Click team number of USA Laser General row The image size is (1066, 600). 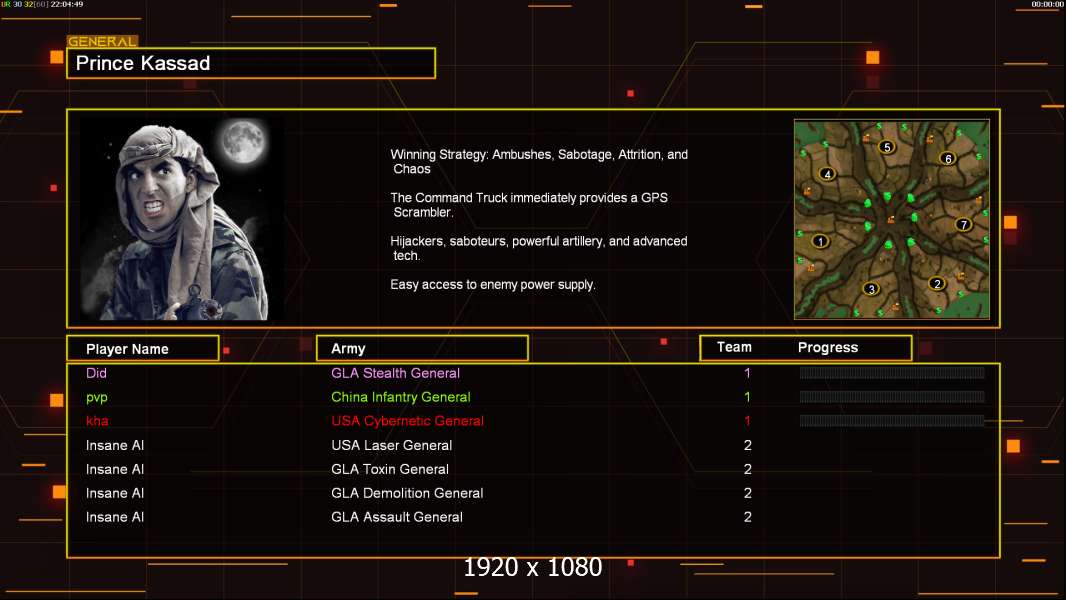pyautogui.click(x=747, y=445)
